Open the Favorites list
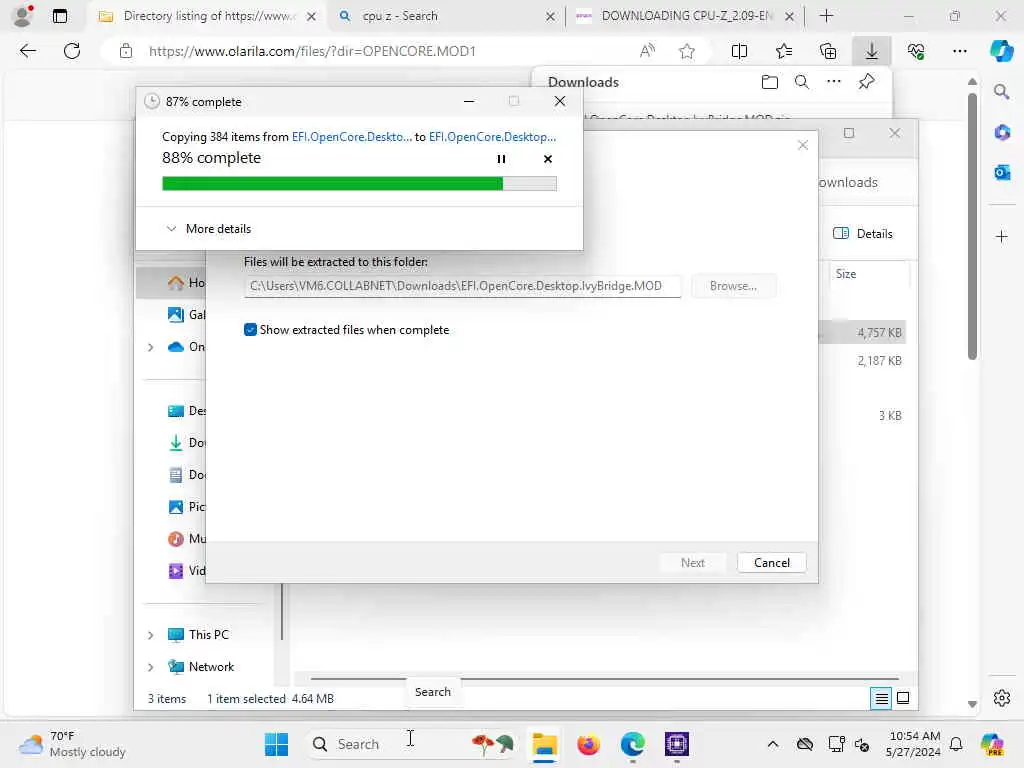The image size is (1024, 768). point(784,51)
